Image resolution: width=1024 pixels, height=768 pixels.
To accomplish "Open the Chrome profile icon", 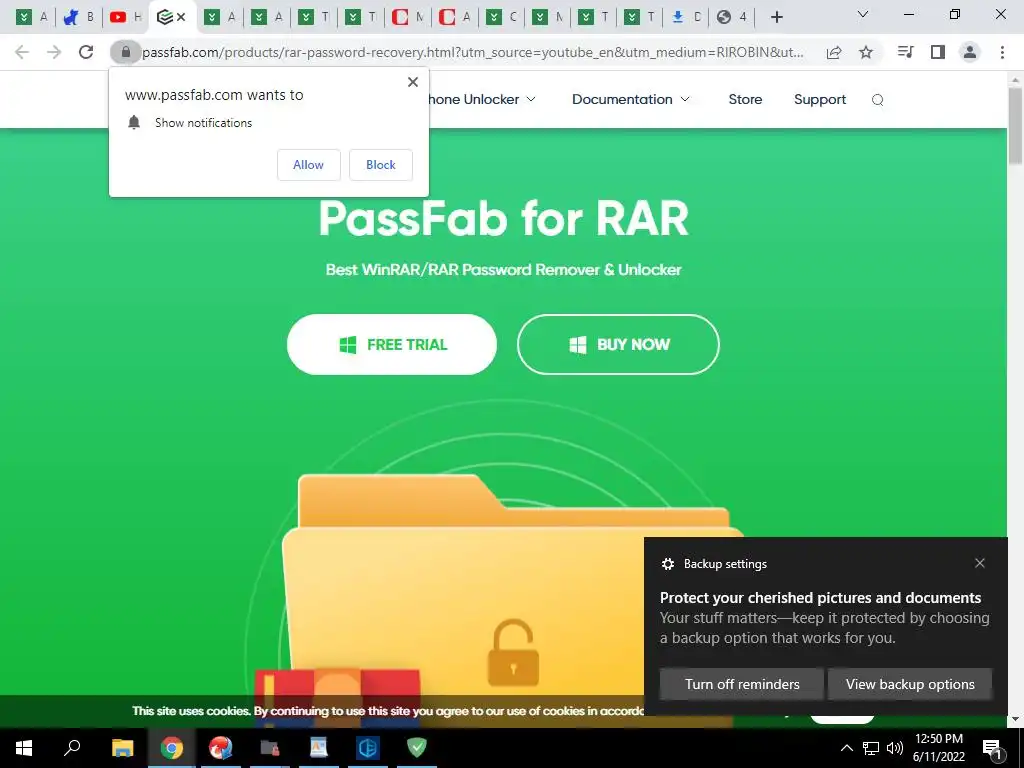I will [970, 52].
